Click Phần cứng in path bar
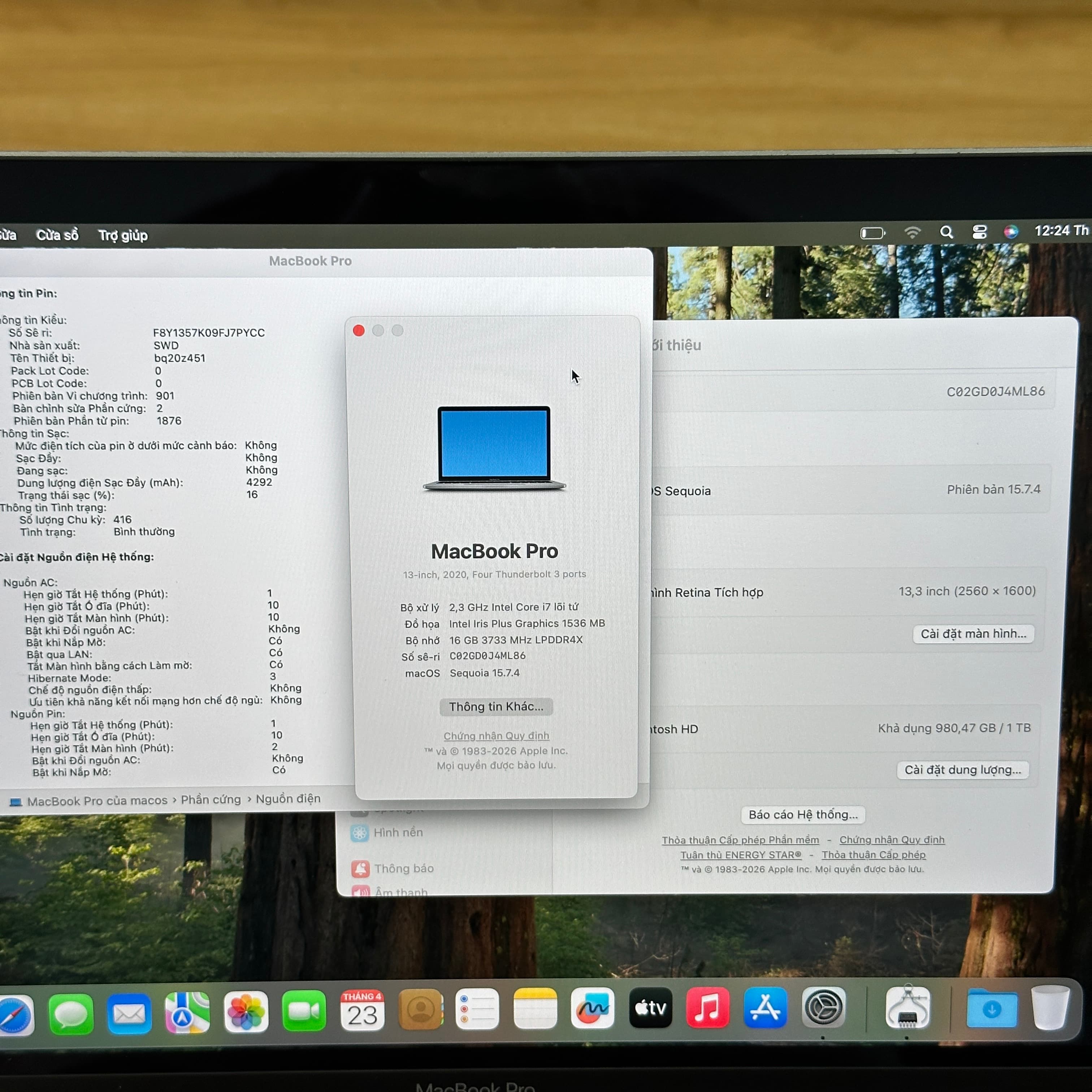The image size is (1092, 1092). coord(211,799)
